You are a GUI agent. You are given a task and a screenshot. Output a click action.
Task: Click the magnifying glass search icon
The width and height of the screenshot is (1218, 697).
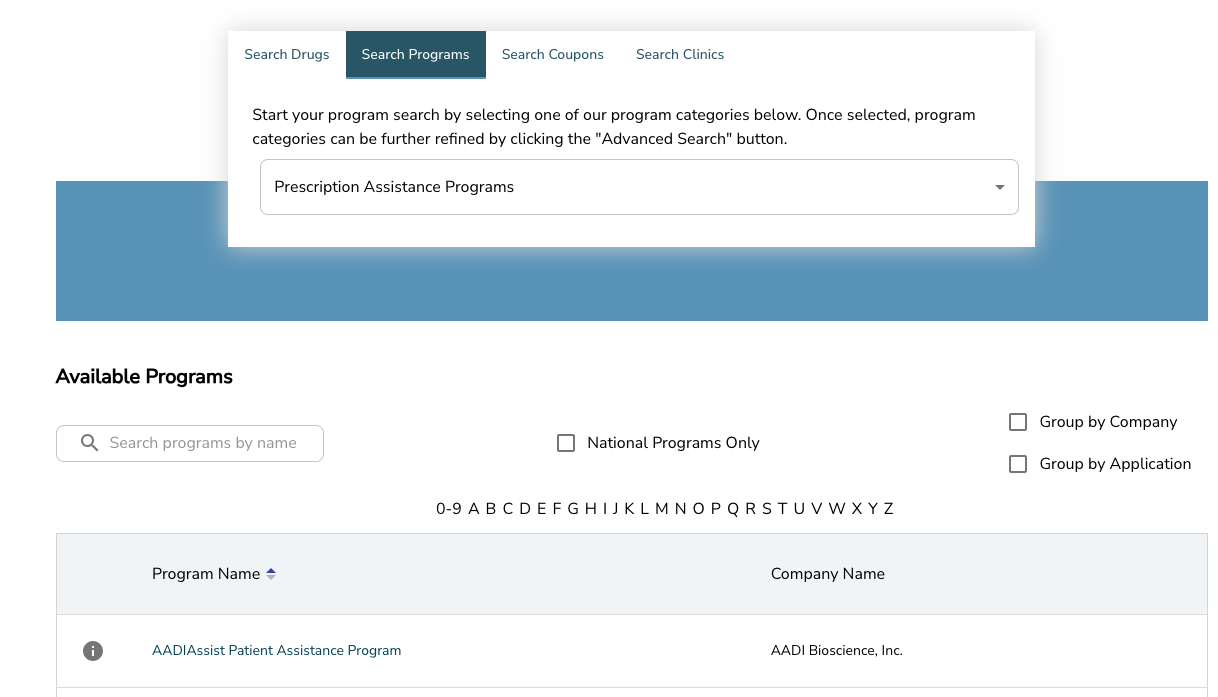pyautogui.click(x=90, y=442)
